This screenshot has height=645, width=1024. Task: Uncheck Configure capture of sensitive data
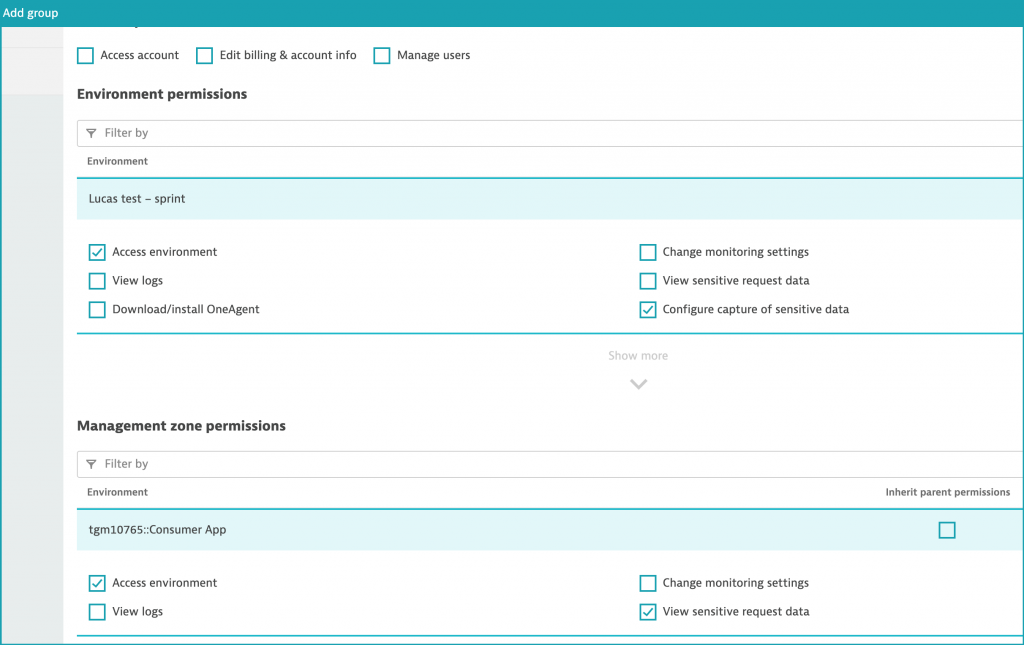pyautogui.click(x=648, y=309)
